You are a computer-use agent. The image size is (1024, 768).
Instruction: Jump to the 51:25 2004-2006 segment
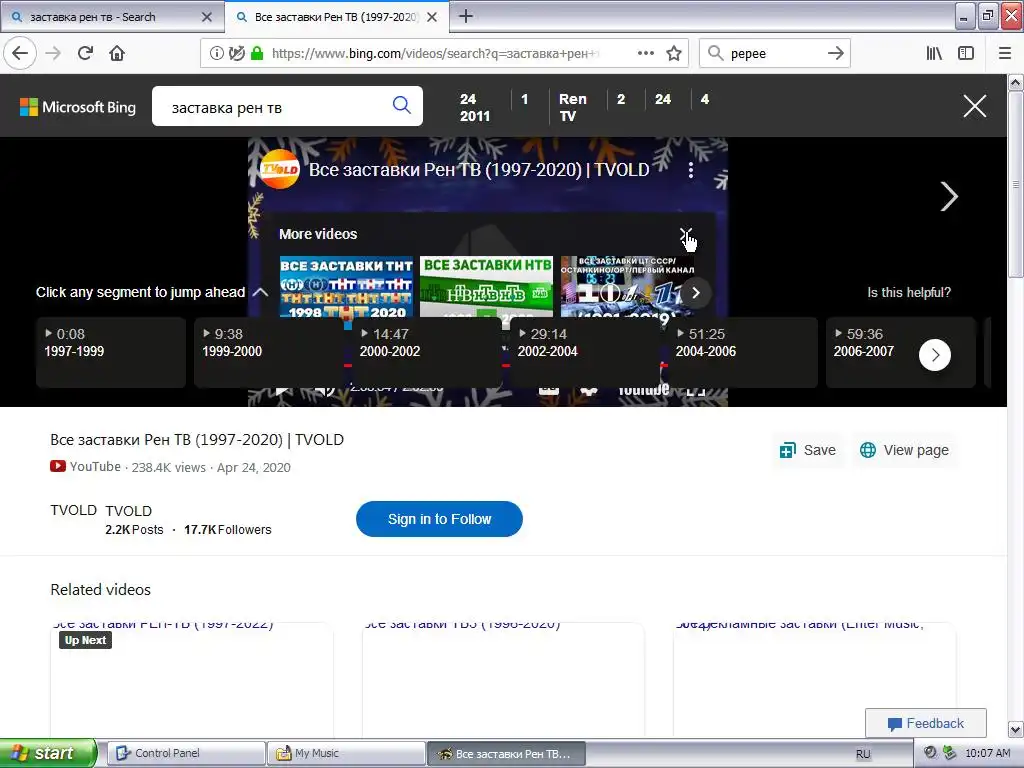tap(743, 353)
